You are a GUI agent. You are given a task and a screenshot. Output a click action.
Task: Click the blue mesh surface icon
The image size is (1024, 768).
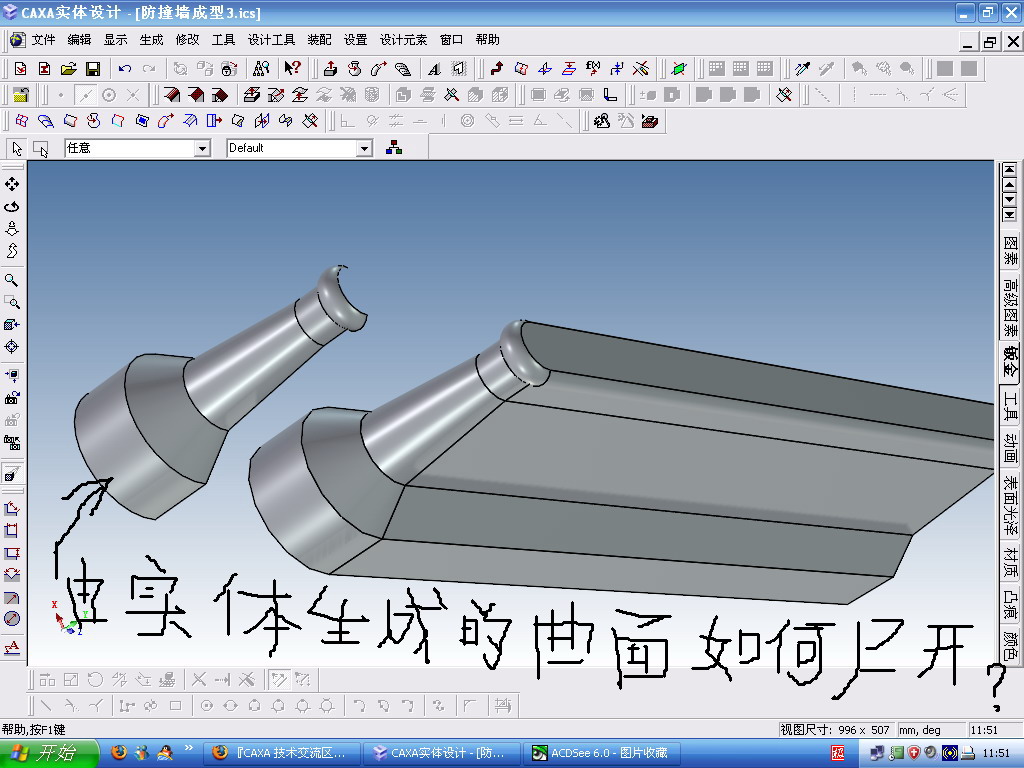click(22, 121)
